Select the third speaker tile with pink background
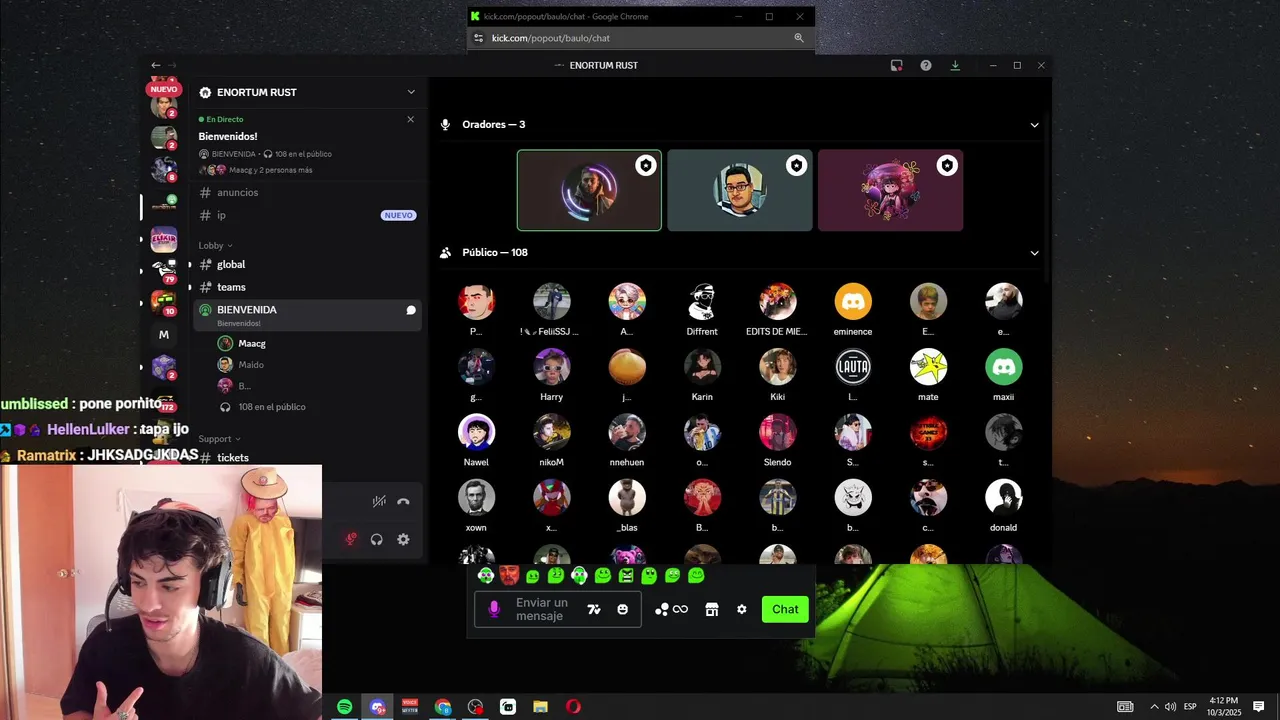The height and width of the screenshot is (720, 1280). tap(890, 190)
